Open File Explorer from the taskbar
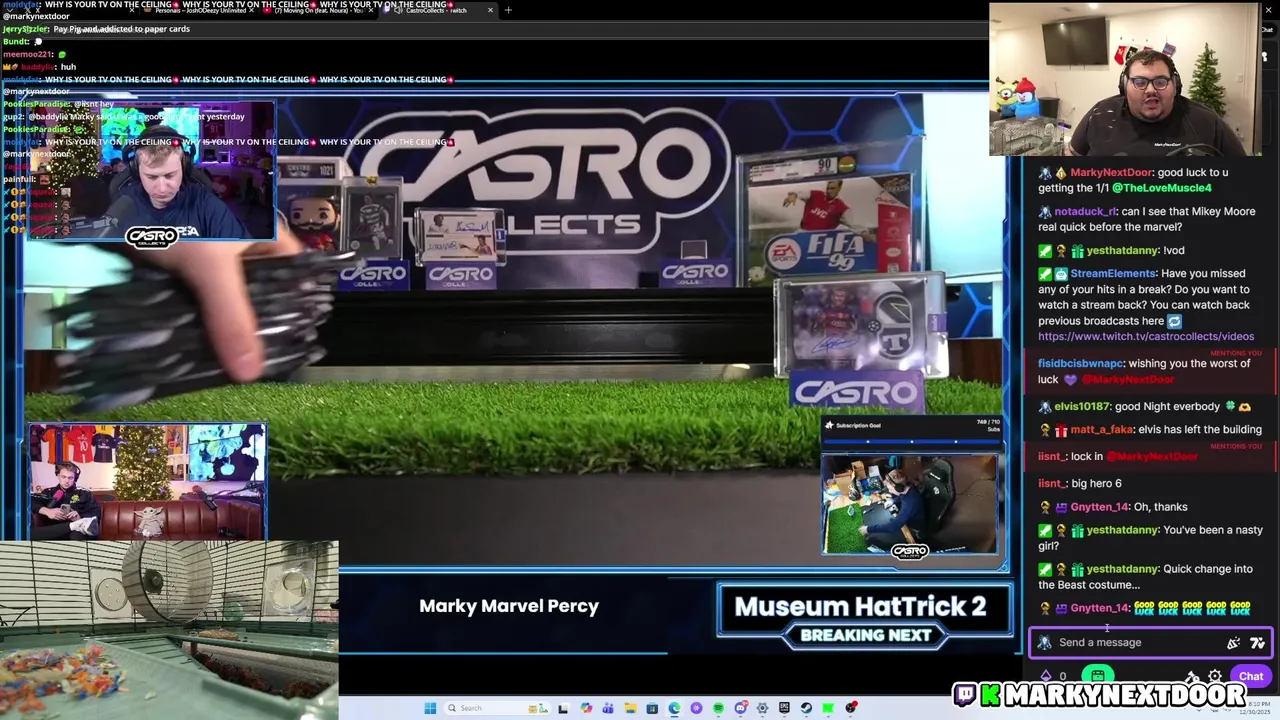This screenshot has height=720, width=1280. coord(630,708)
